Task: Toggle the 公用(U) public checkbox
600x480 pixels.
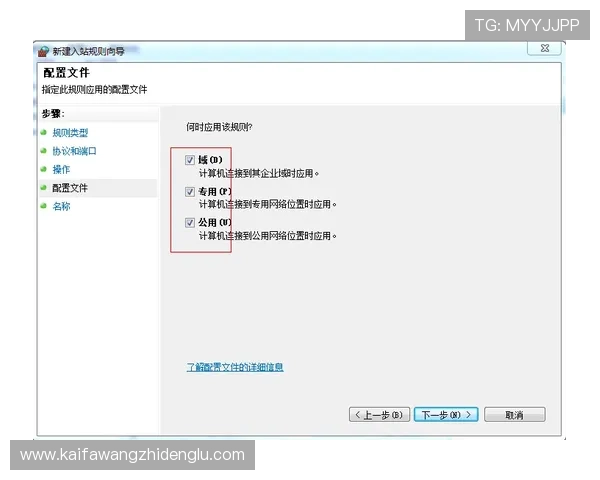Action: click(190, 222)
